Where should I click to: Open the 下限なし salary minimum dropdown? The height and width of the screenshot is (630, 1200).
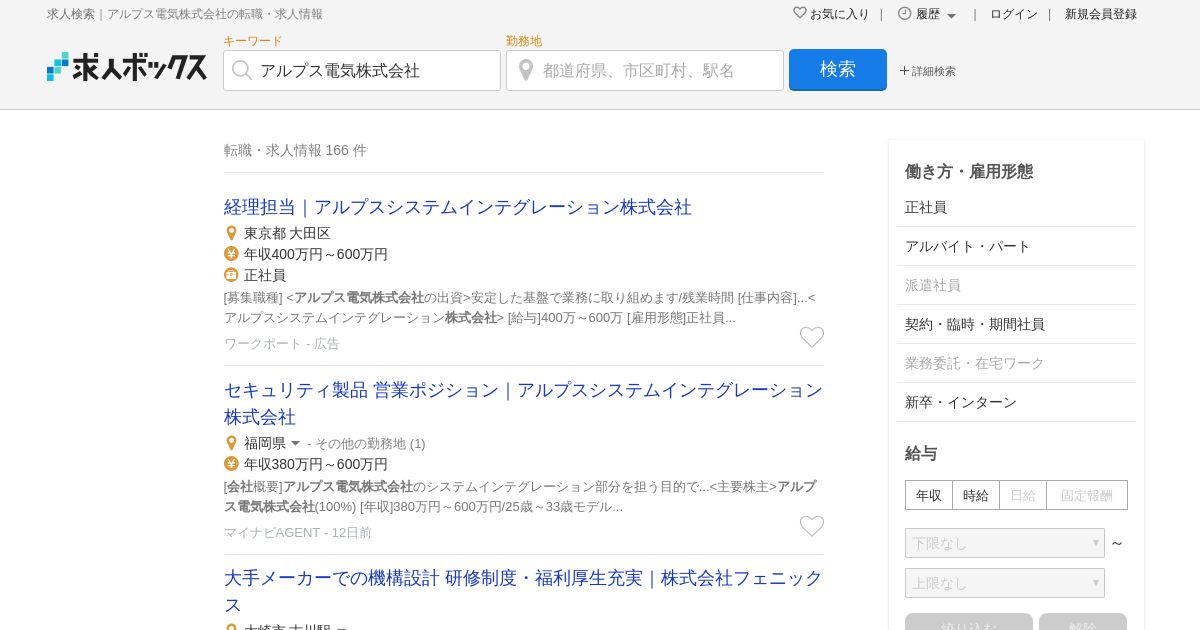[x=1005, y=543]
